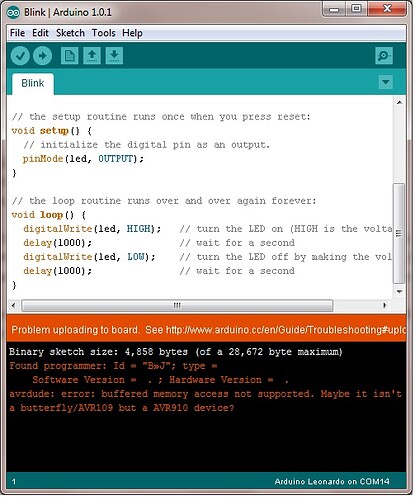
Task: Click 'Software Version' console line
Action: [x=160, y=380]
